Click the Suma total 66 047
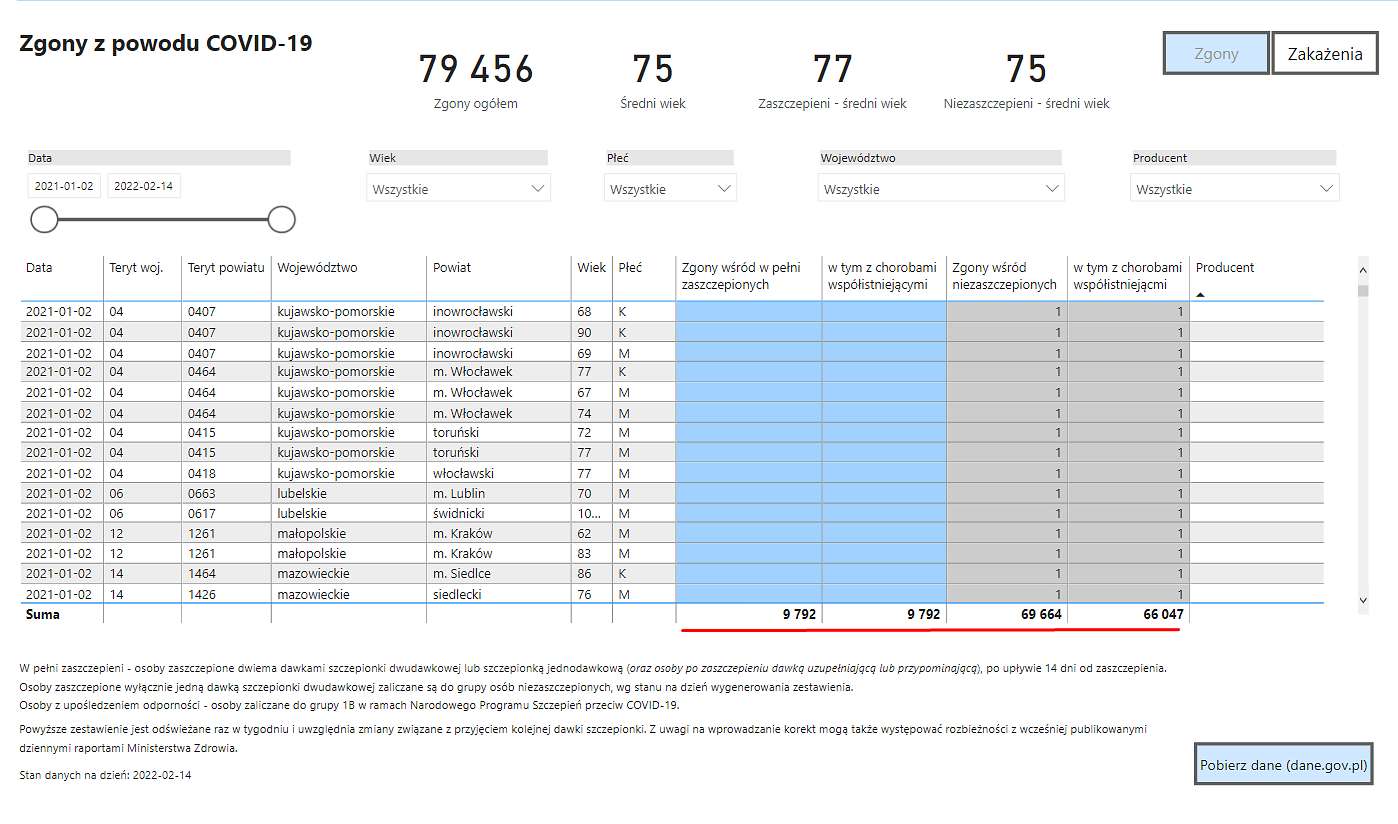The image size is (1398, 824). click(x=1163, y=614)
